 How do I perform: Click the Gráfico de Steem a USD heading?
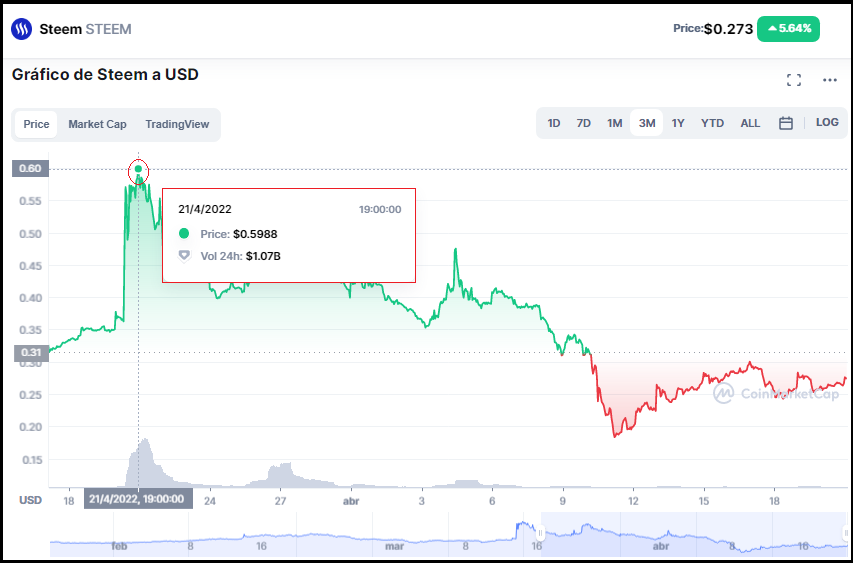(x=105, y=74)
